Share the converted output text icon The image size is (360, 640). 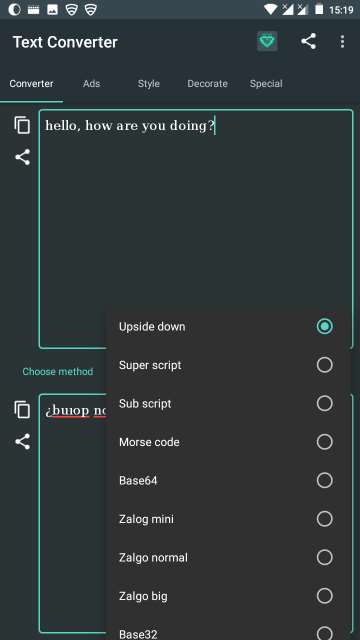point(22,442)
